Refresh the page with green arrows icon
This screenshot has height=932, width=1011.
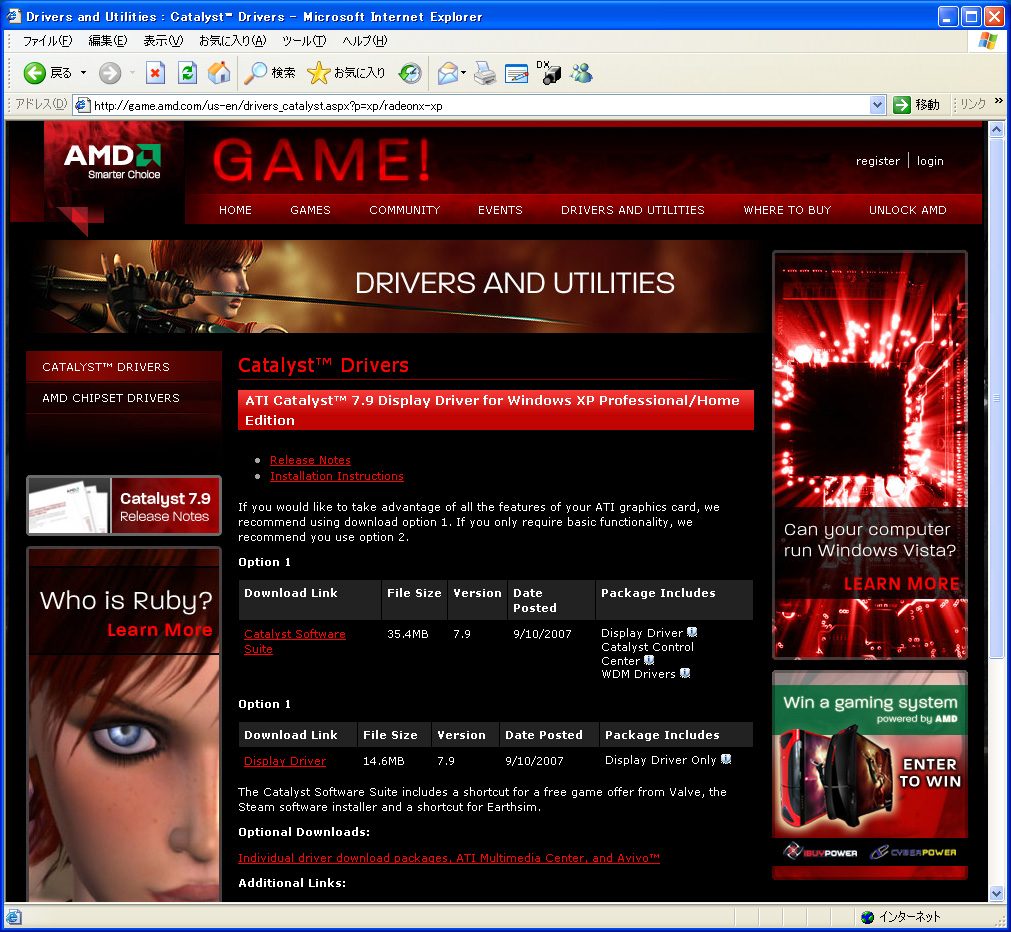tap(187, 73)
